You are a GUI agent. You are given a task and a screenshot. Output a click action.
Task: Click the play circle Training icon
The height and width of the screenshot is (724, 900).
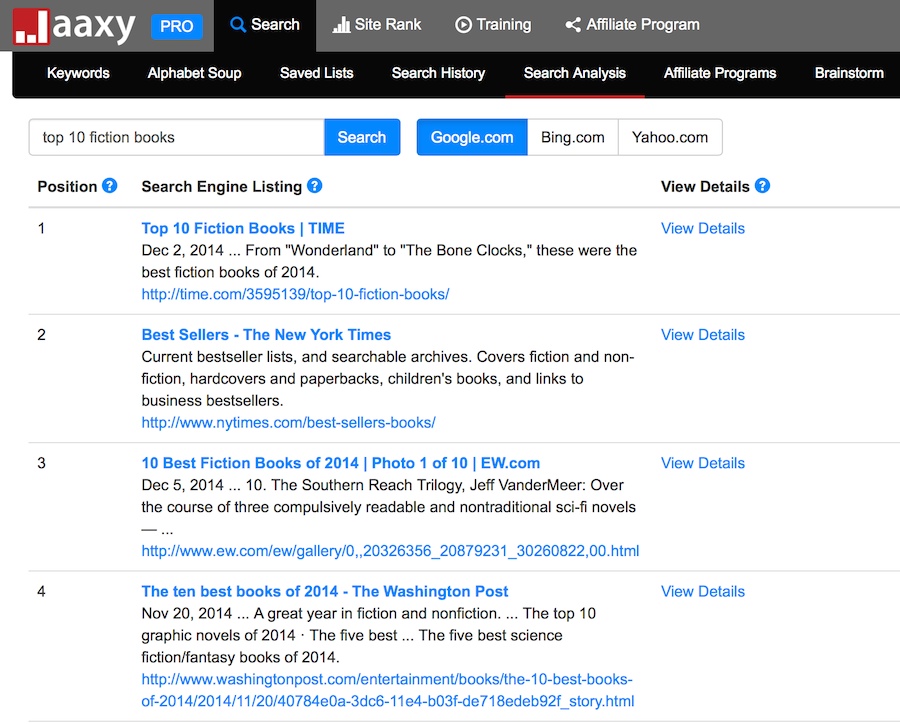point(463,25)
